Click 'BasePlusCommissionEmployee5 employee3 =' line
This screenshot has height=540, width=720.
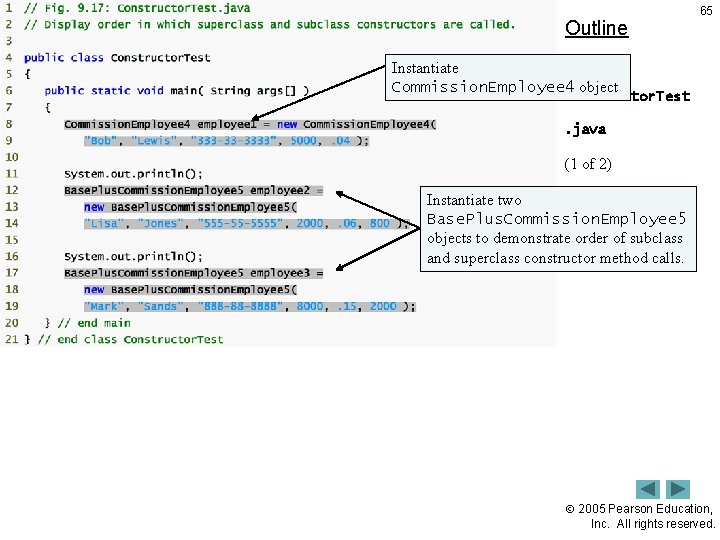[193, 273]
